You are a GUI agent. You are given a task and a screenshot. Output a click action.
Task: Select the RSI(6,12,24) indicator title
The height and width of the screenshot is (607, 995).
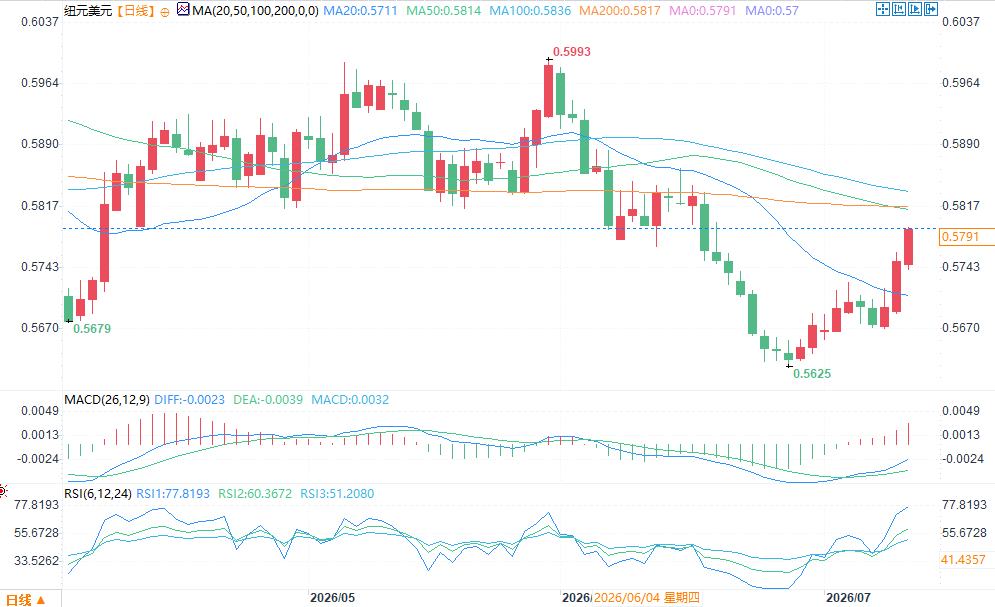click(98, 493)
